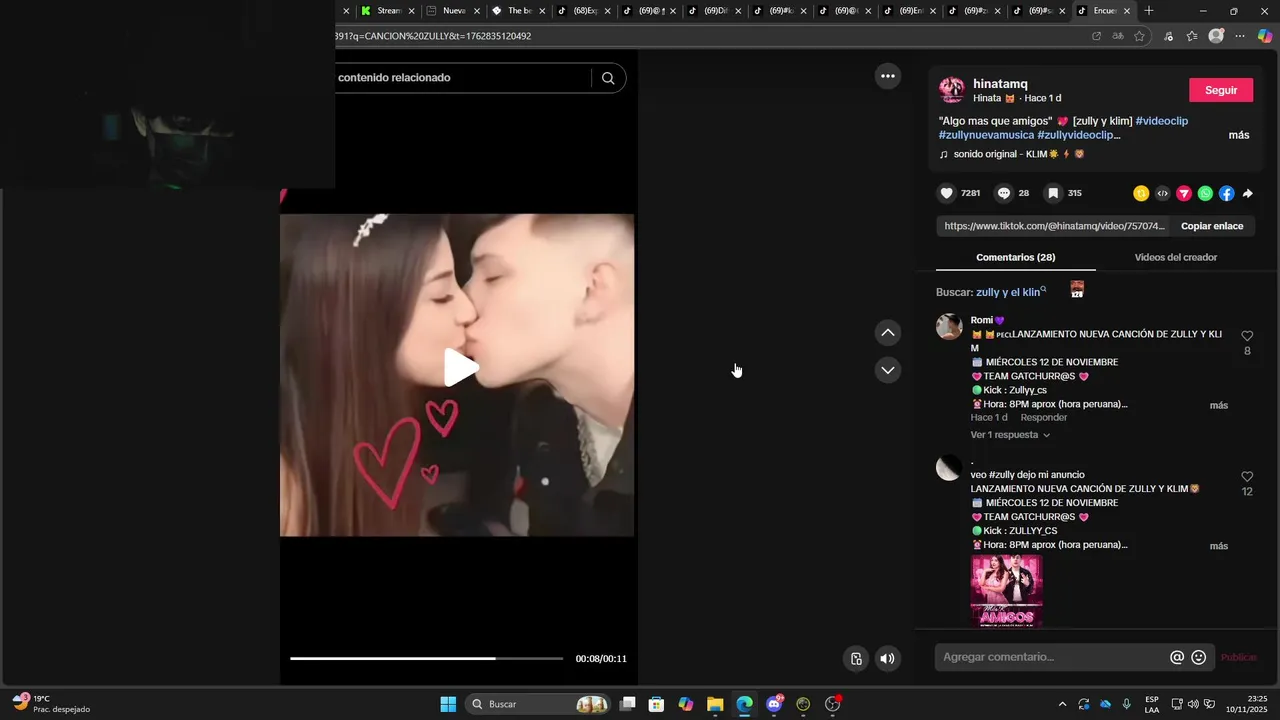Switch to the Comentarios (28) tab
1280x720 pixels.
click(1016, 257)
